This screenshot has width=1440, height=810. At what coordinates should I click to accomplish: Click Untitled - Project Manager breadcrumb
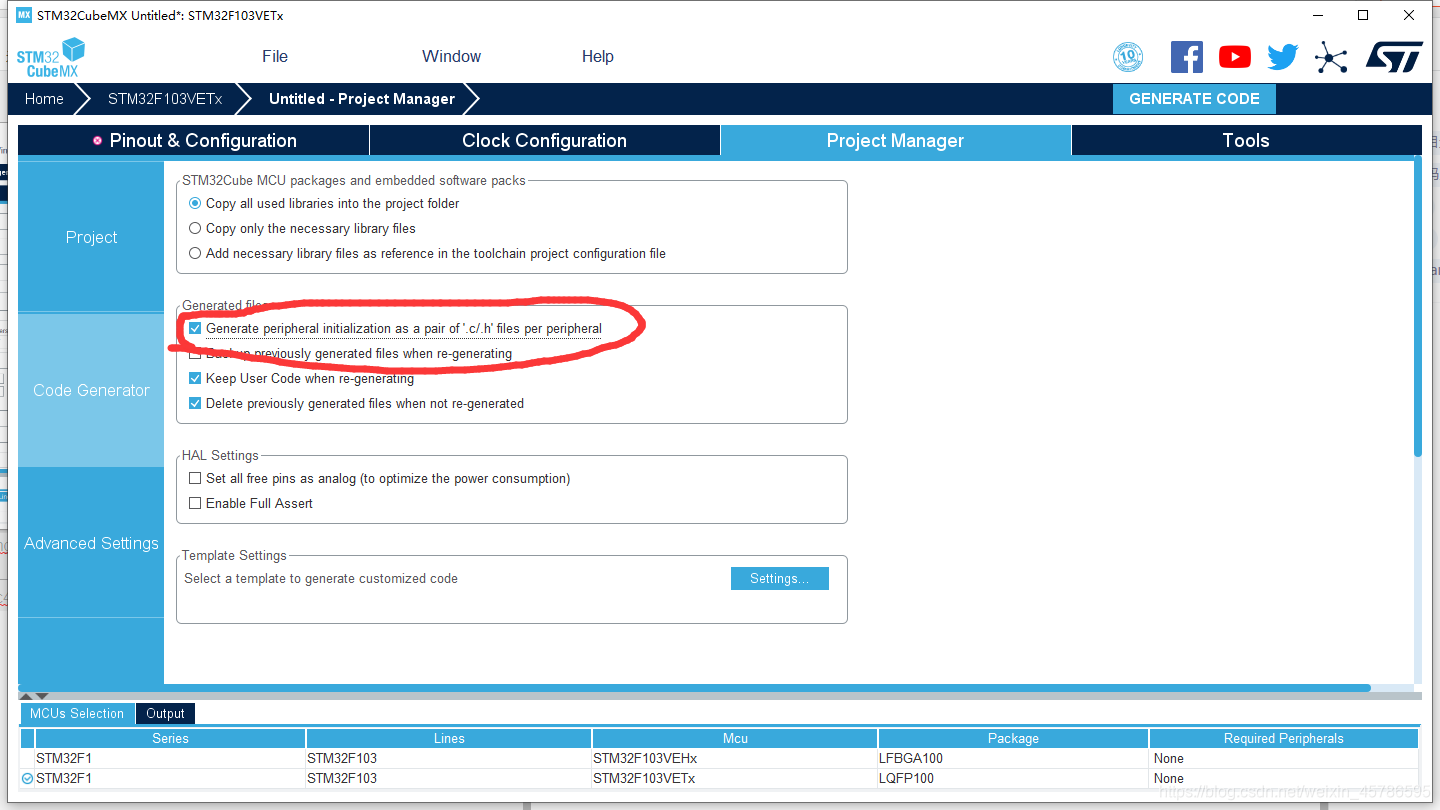tap(362, 99)
